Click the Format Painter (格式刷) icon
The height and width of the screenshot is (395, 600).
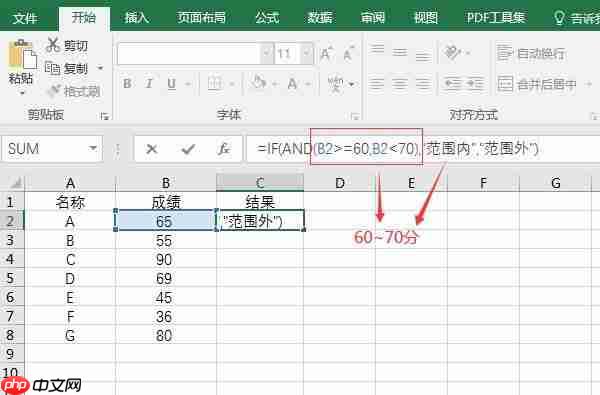54,91
